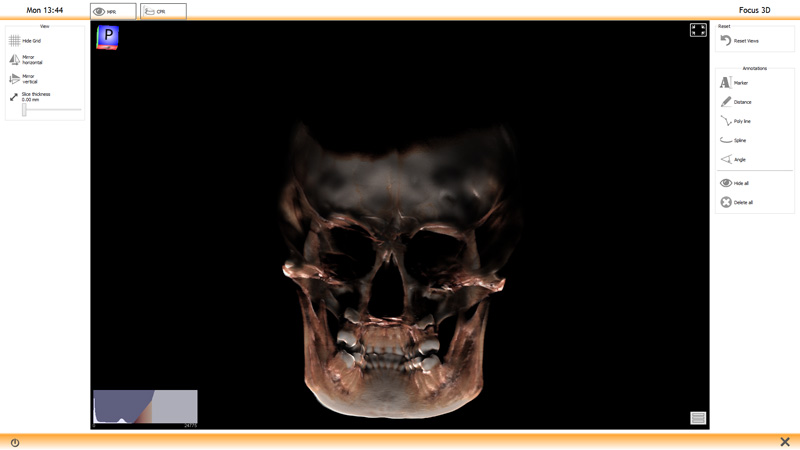
Task: Toggle Hide all annotations eye icon
Action: click(x=726, y=183)
